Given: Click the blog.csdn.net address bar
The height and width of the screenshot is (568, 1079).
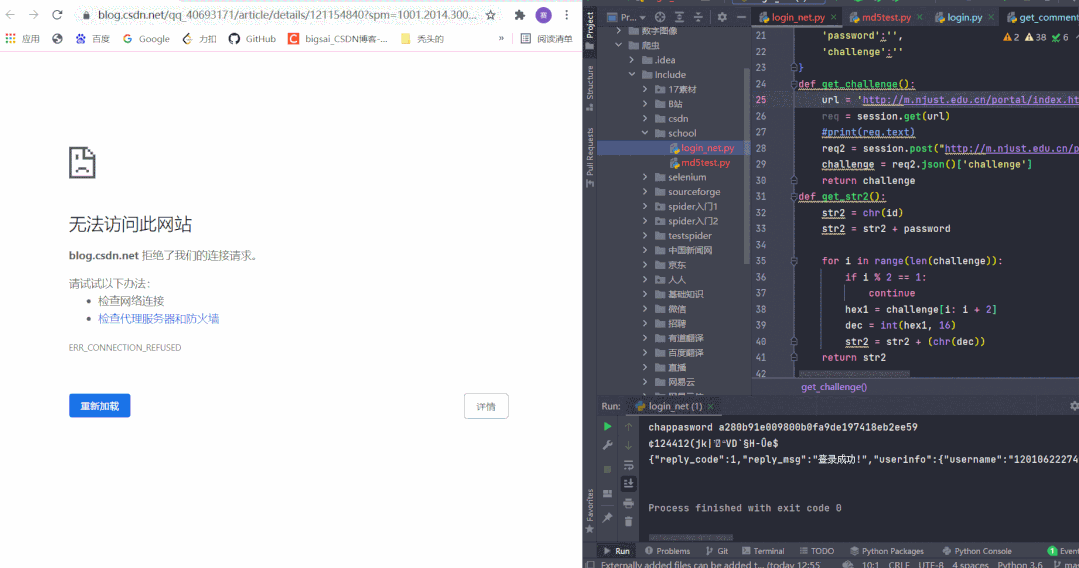Looking at the screenshot, I should click(x=286, y=14).
